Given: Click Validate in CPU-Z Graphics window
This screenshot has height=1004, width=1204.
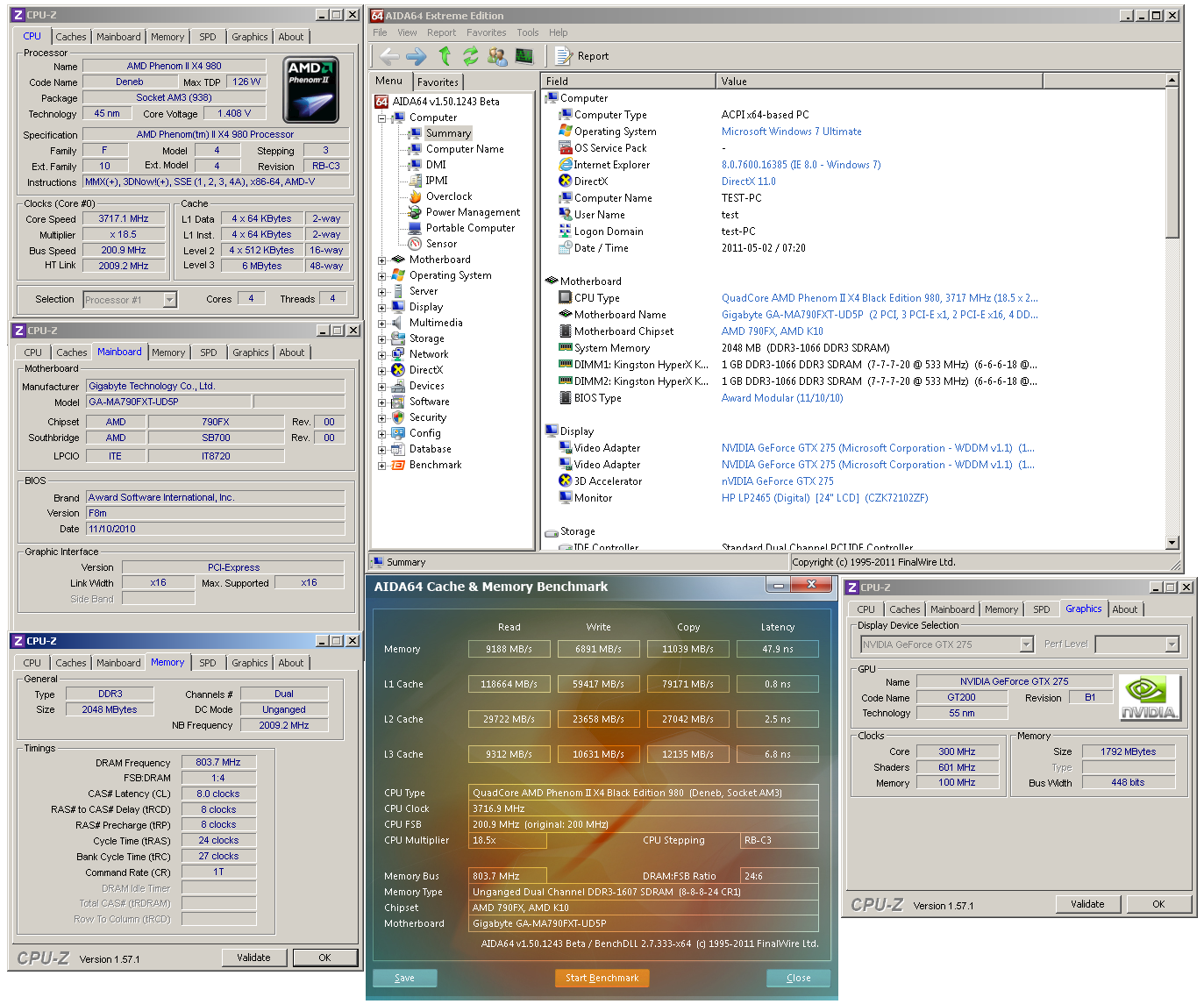Looking at the screenshot, I should 1087,904.
